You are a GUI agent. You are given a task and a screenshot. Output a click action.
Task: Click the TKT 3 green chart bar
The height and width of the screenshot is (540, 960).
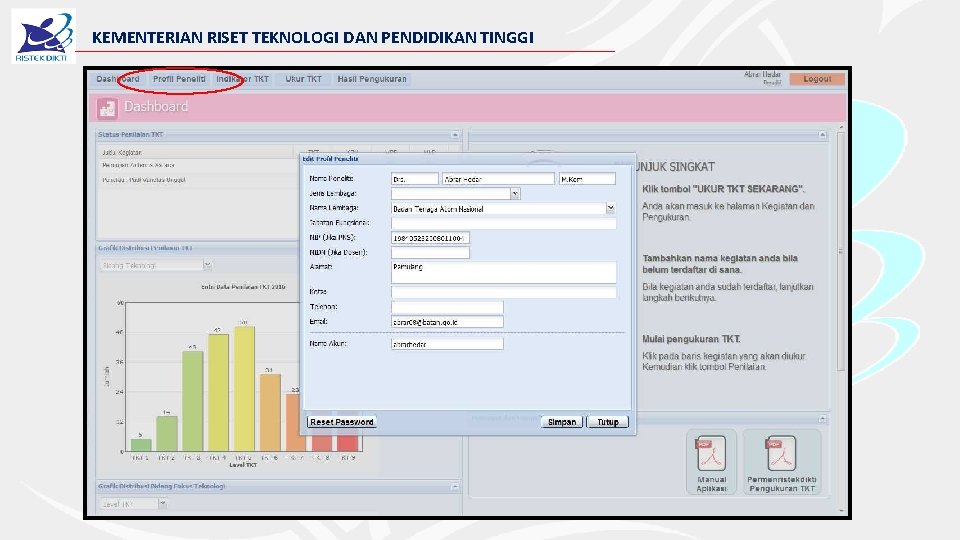(x=192, y=402)
